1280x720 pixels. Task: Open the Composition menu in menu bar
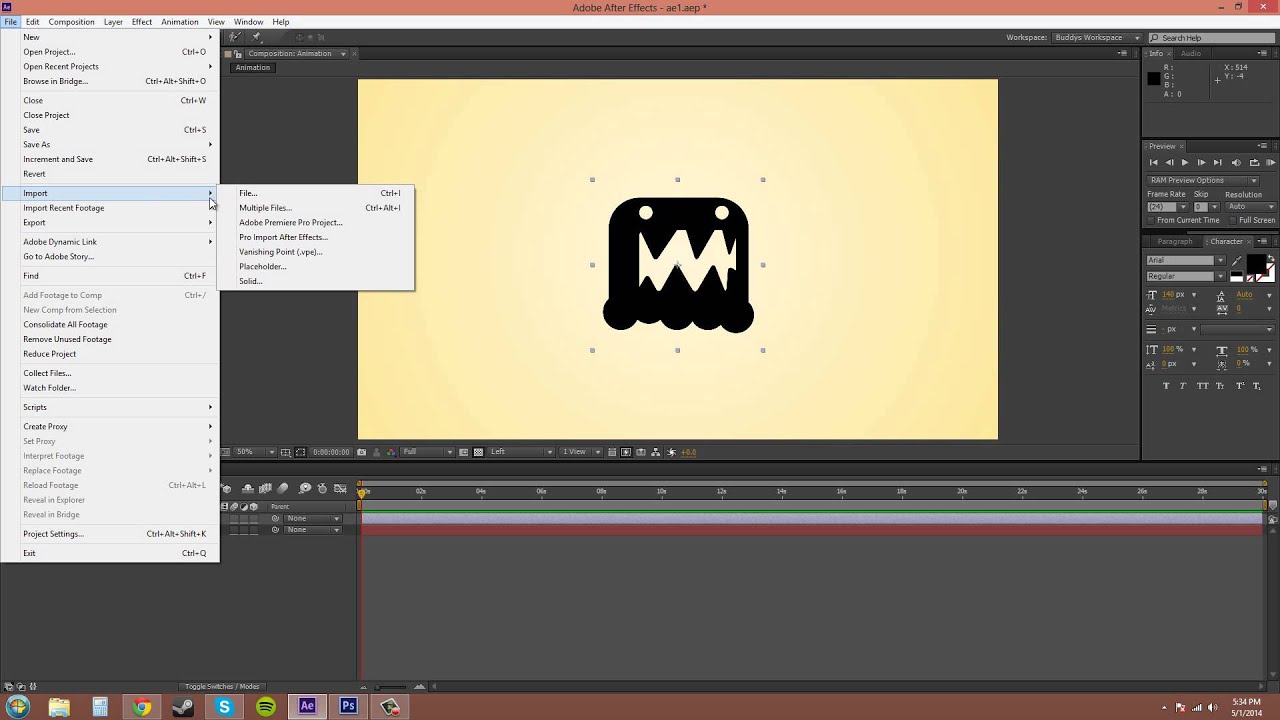click(x=71, y=22)
